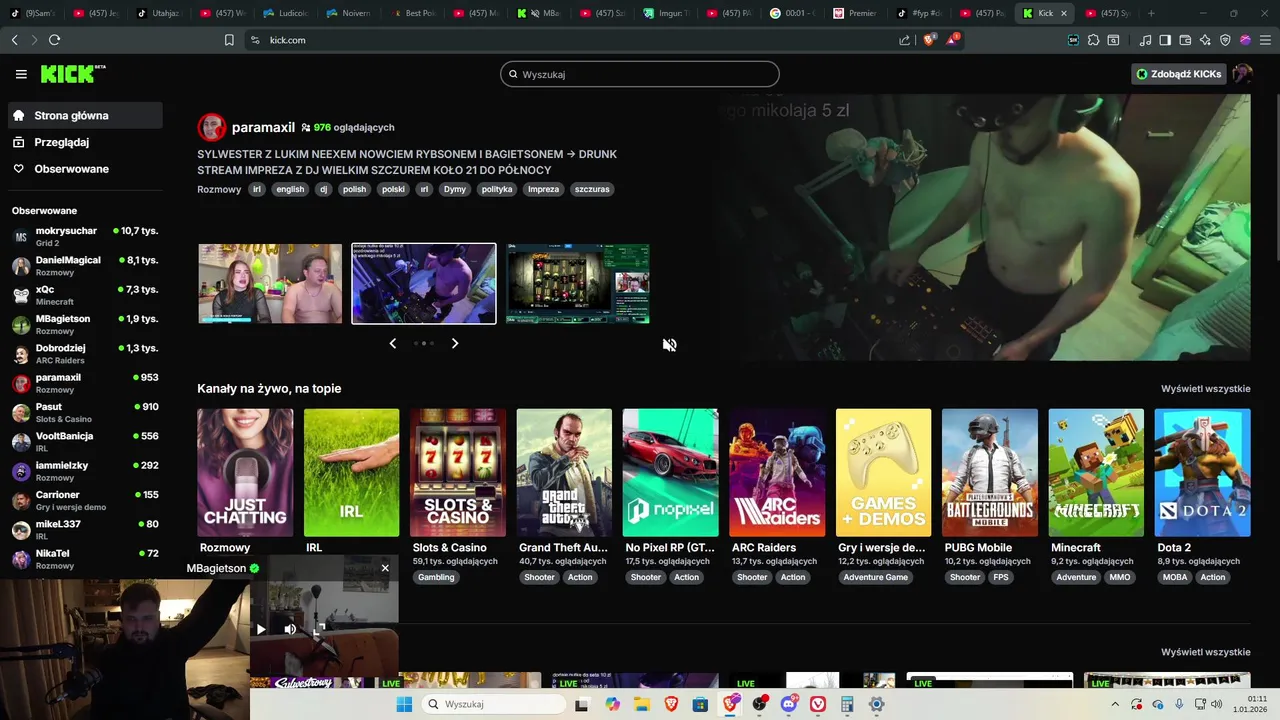Open the Minecraft category card
Screen dimensions: 1280x720
click(x=1096, y=472)
